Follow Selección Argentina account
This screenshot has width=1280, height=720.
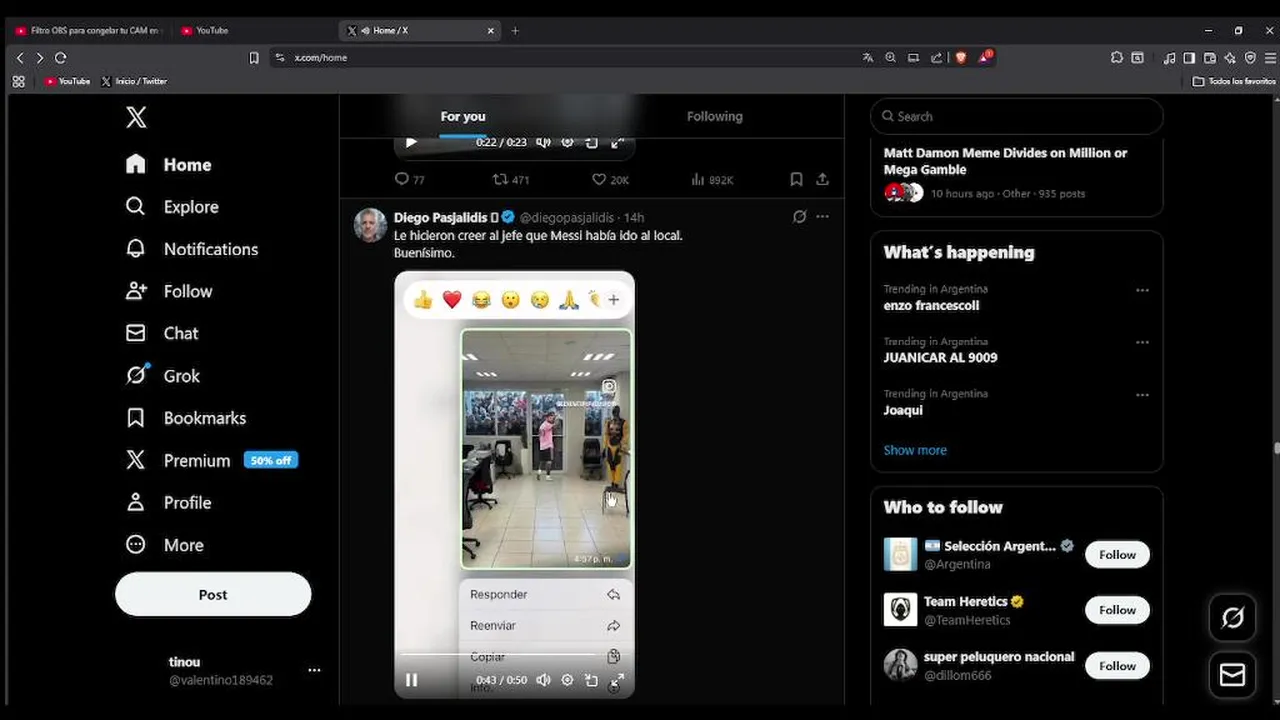point(1117,554)
